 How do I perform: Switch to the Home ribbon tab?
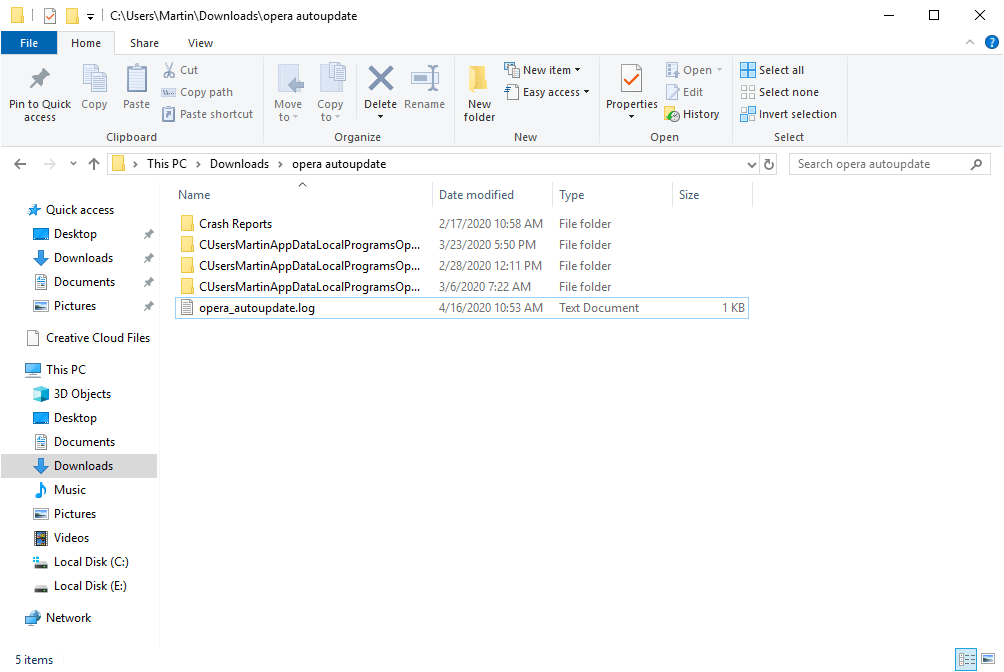86,43
